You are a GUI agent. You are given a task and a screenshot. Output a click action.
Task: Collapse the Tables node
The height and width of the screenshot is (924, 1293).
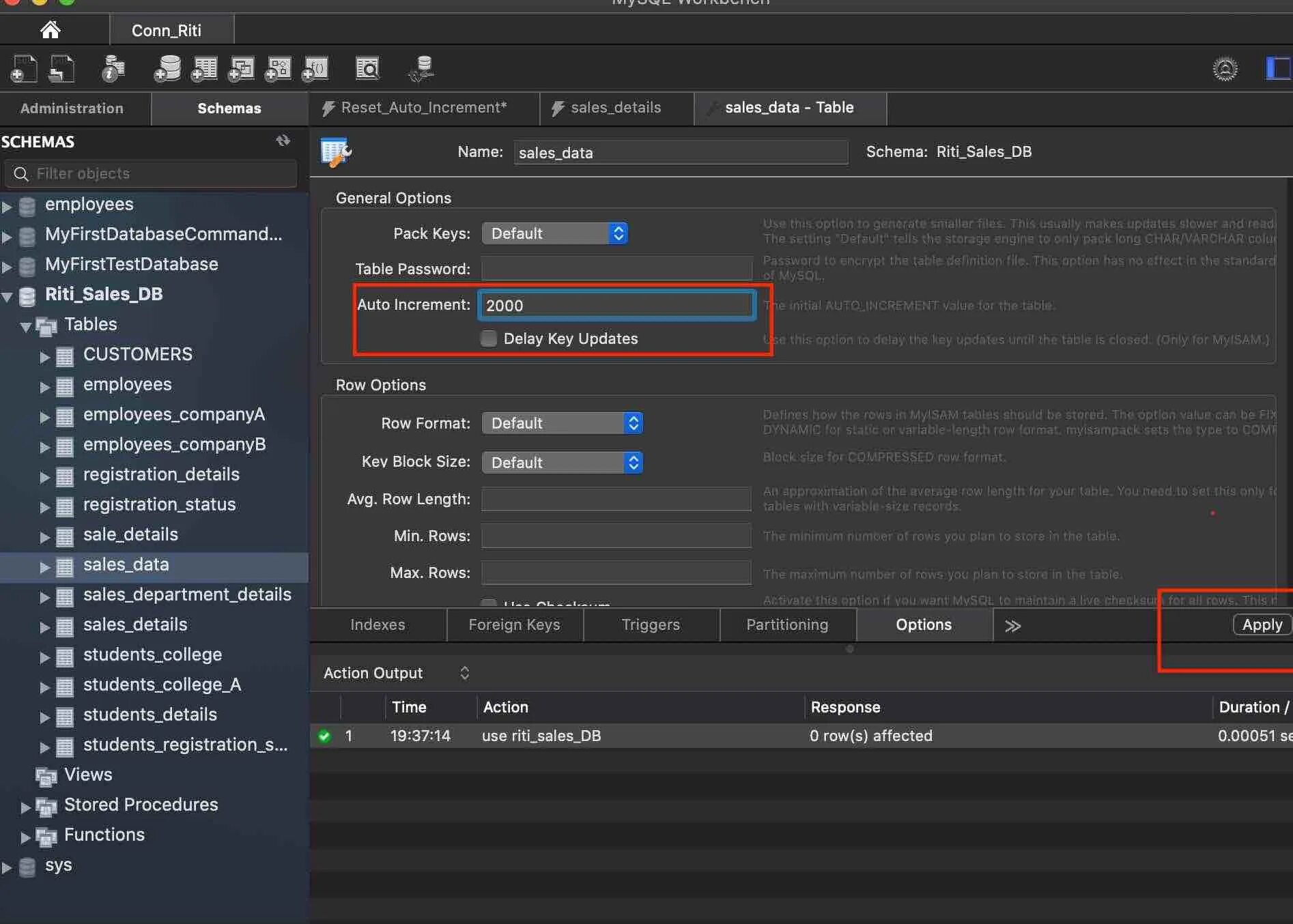(26, 326)
